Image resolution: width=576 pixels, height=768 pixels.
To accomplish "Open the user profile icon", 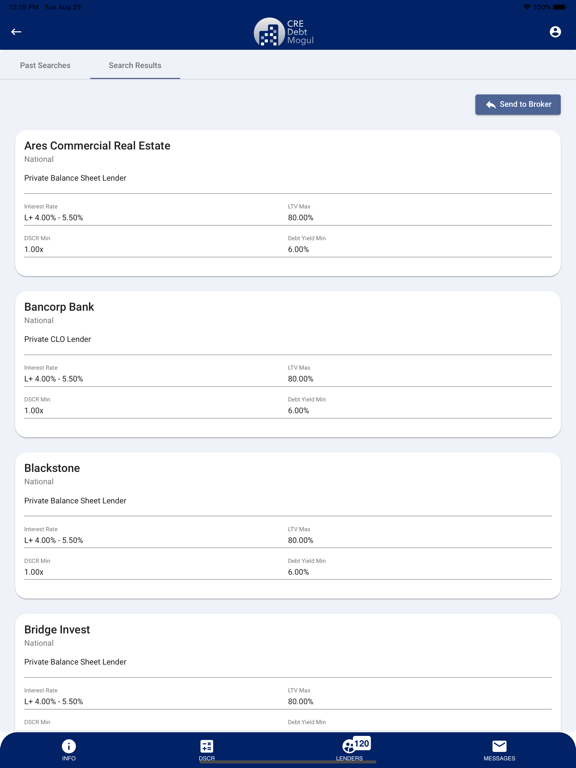I will [x=555, y=32].
